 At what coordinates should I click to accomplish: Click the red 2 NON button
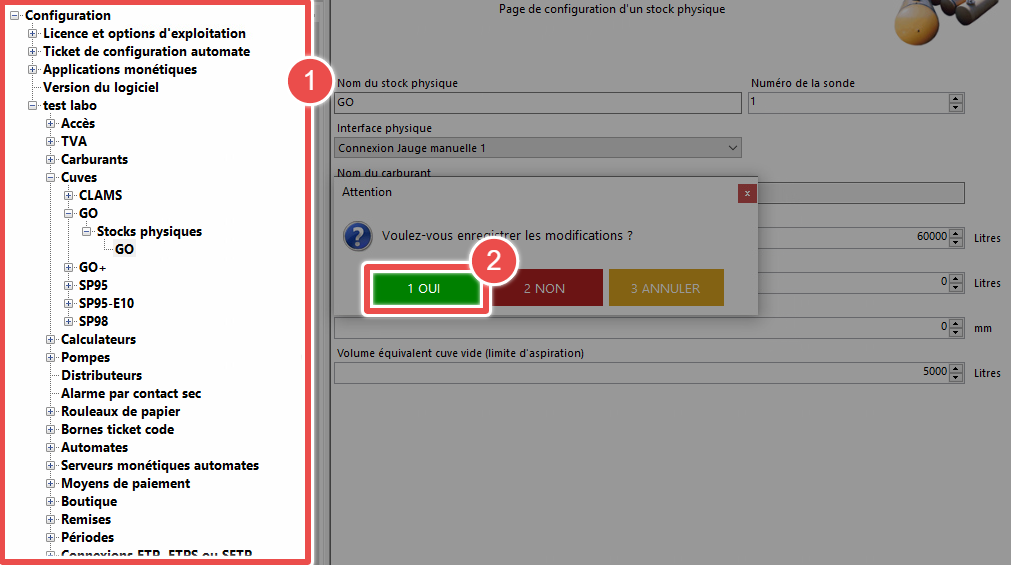click(x=544, y=288)
